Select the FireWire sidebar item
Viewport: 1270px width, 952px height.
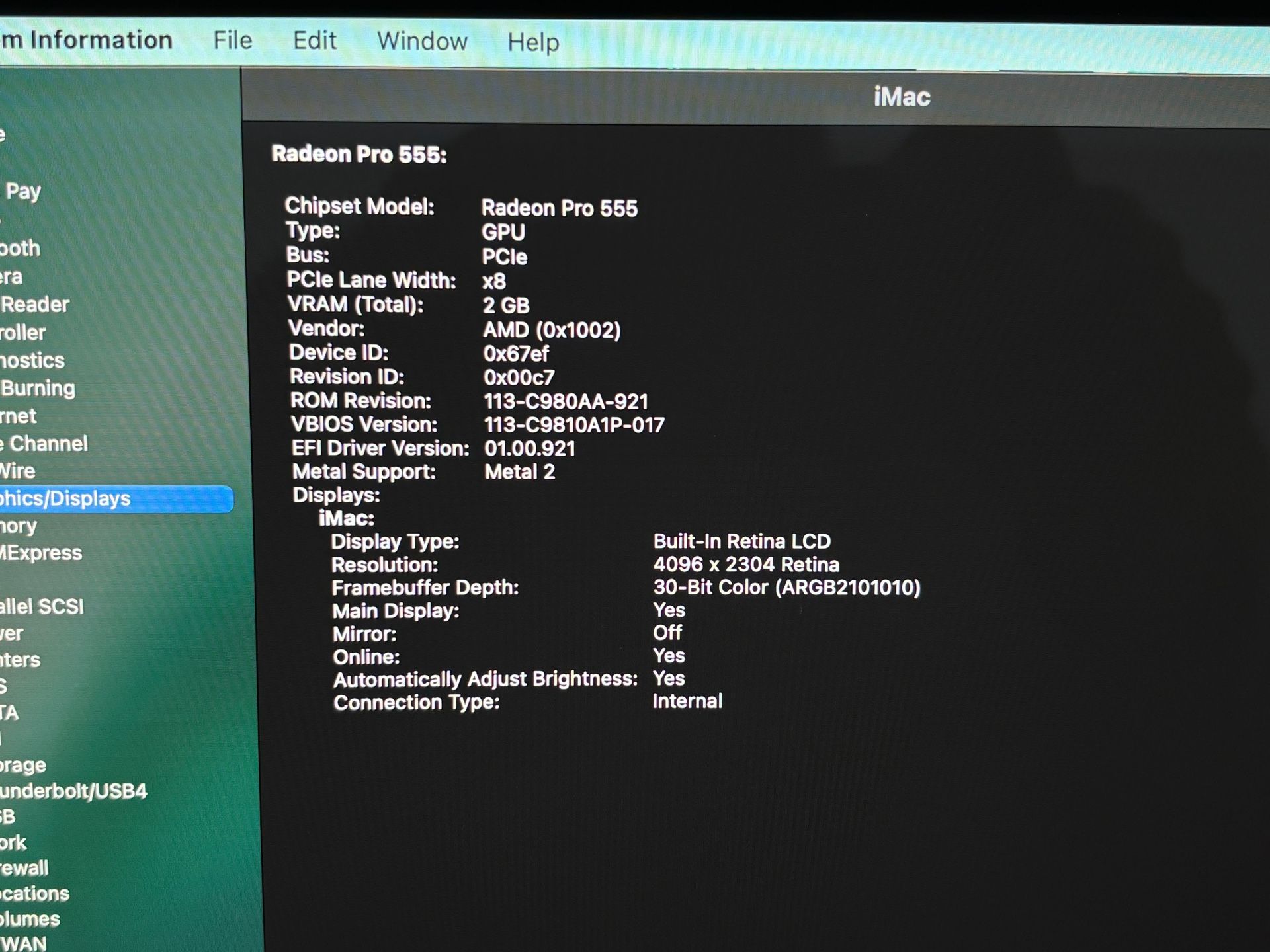tap(18, 471)
